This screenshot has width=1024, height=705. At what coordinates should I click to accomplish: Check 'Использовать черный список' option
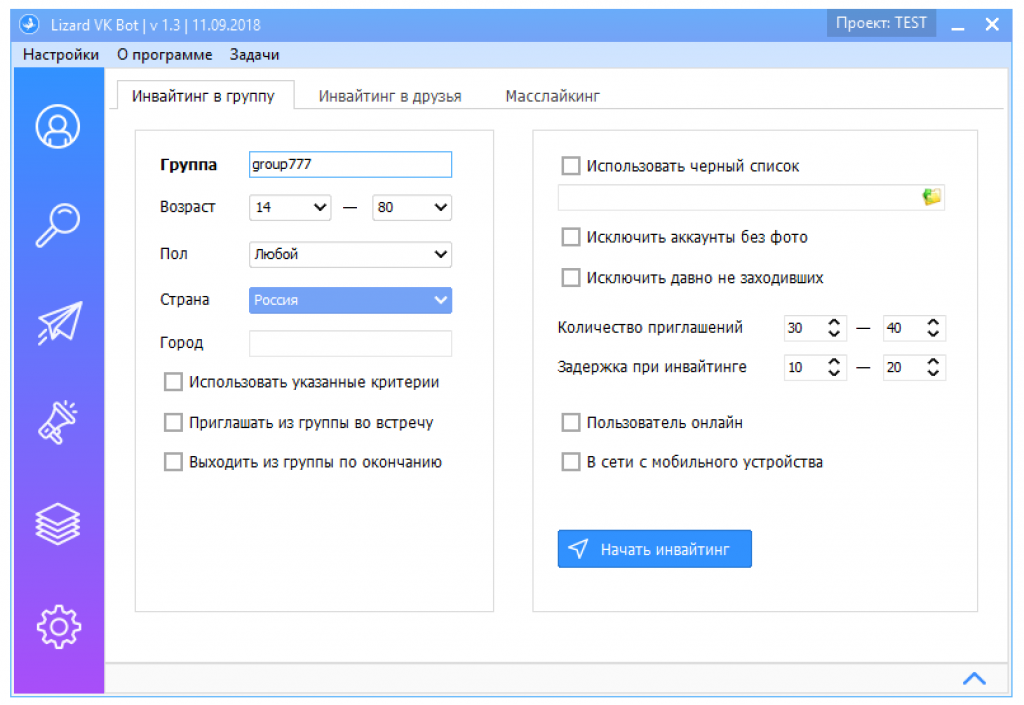571,166
